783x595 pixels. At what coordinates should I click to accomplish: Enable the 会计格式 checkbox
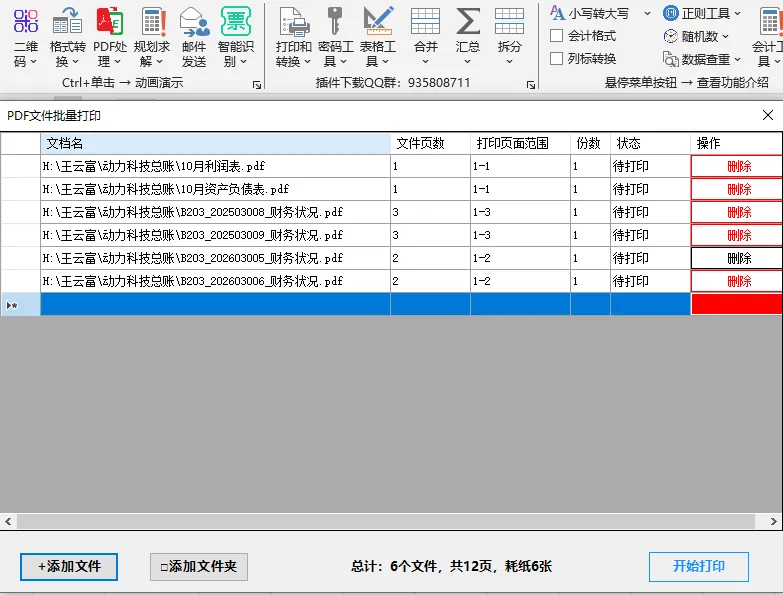coord(556,36)
